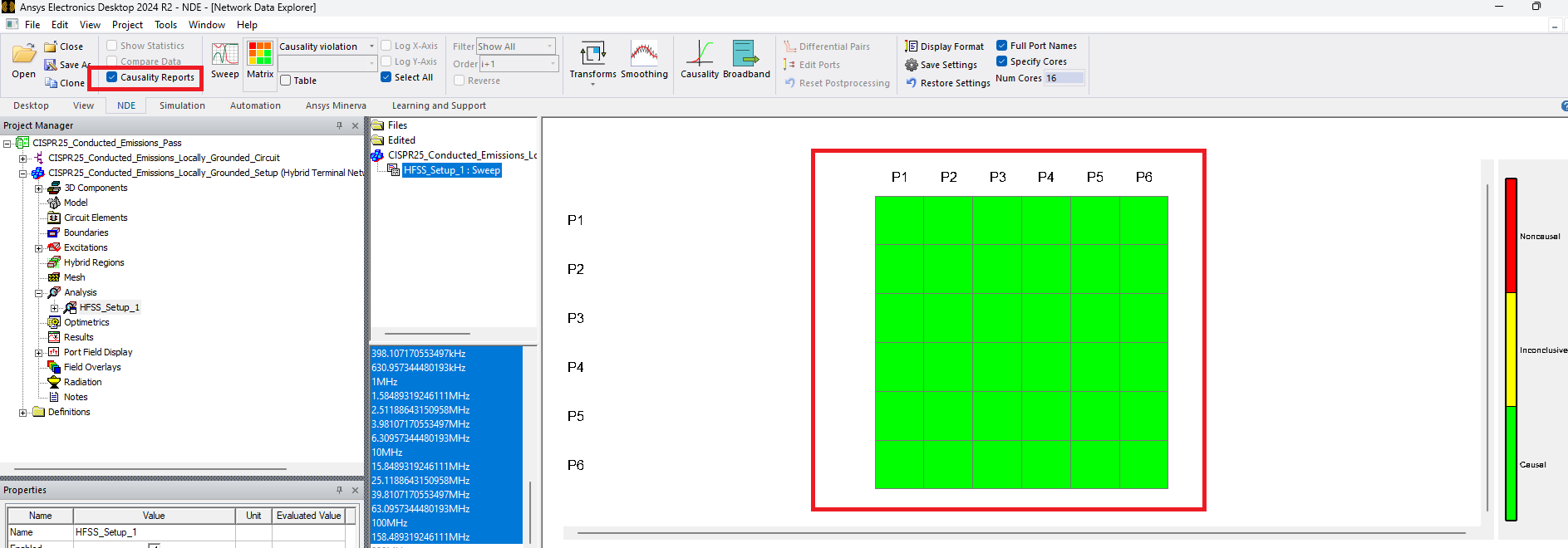The height and width of the screenshot is (548, 1568).
Task: Select the Matrix view icon
Action: (x=260, y=54)
